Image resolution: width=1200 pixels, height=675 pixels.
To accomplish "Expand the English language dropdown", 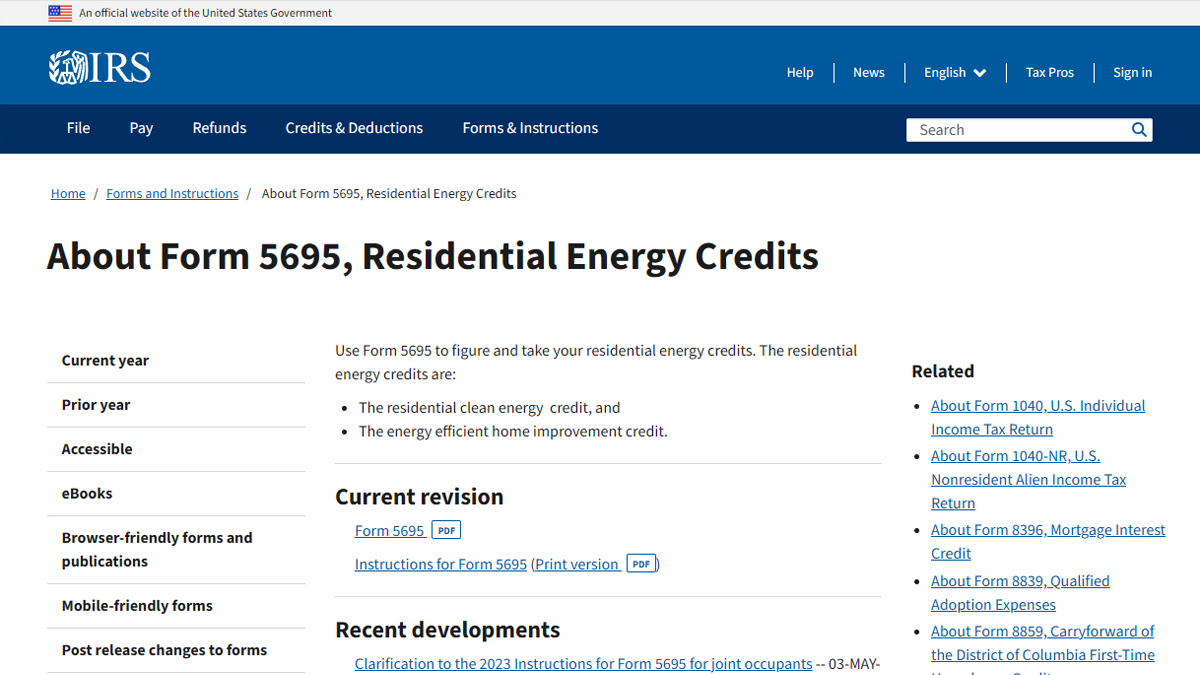I will point(955,72).
